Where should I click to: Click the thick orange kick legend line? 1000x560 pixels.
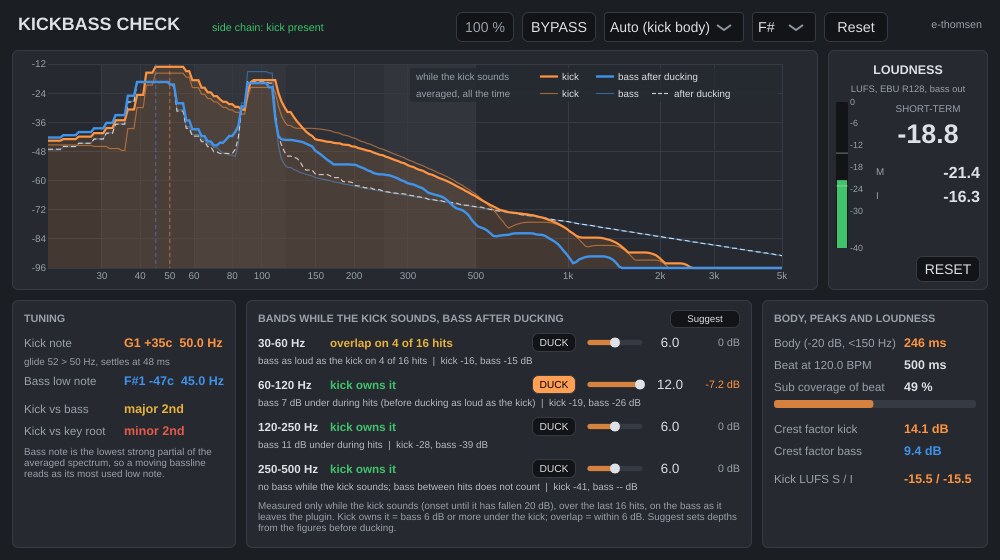point(548,77)
